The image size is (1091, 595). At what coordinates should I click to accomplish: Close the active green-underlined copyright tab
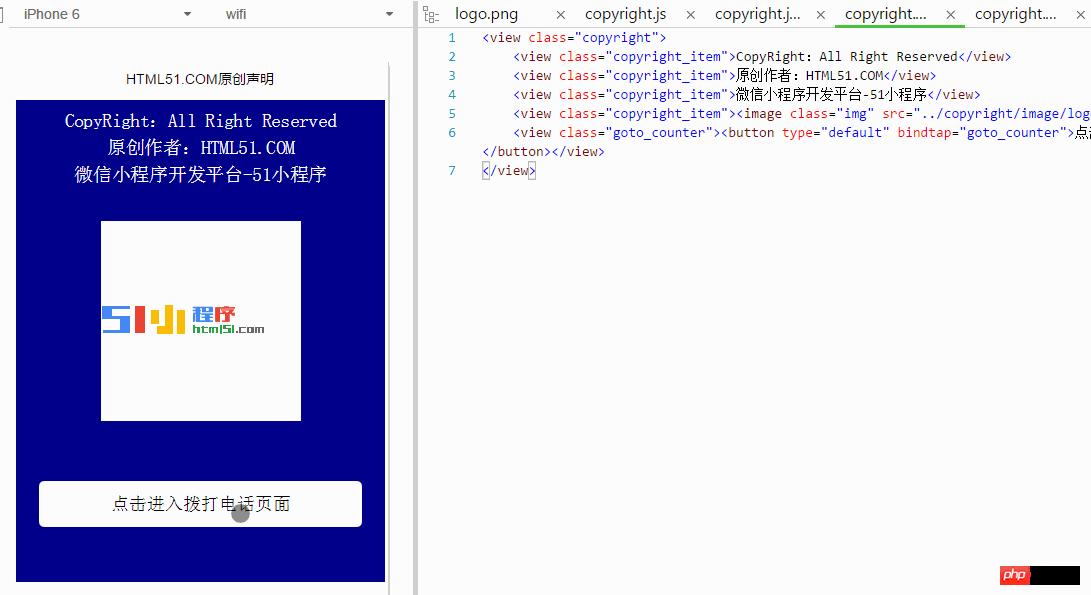(x=950, y=14)
